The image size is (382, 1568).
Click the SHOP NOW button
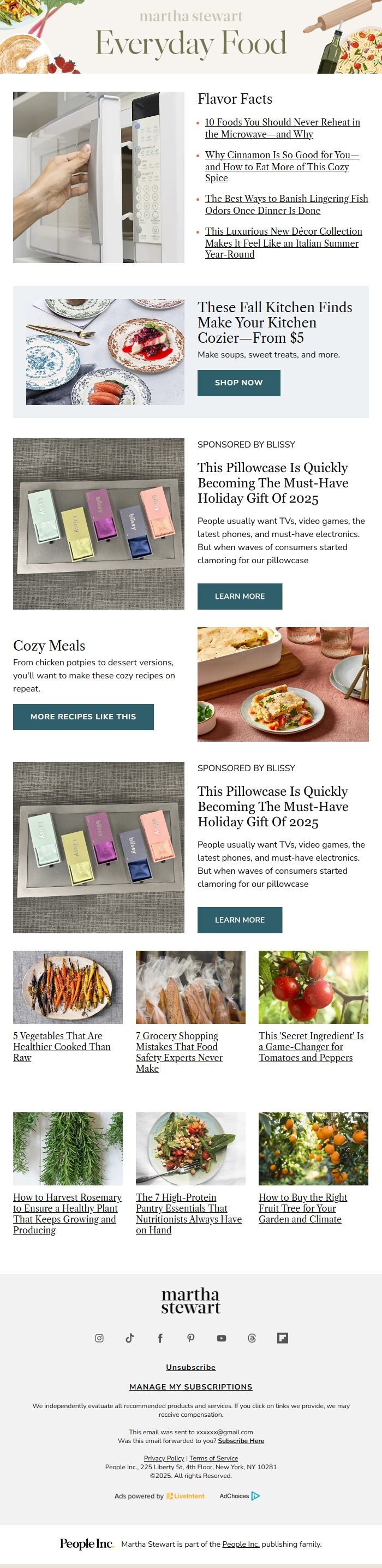(238, 383)
